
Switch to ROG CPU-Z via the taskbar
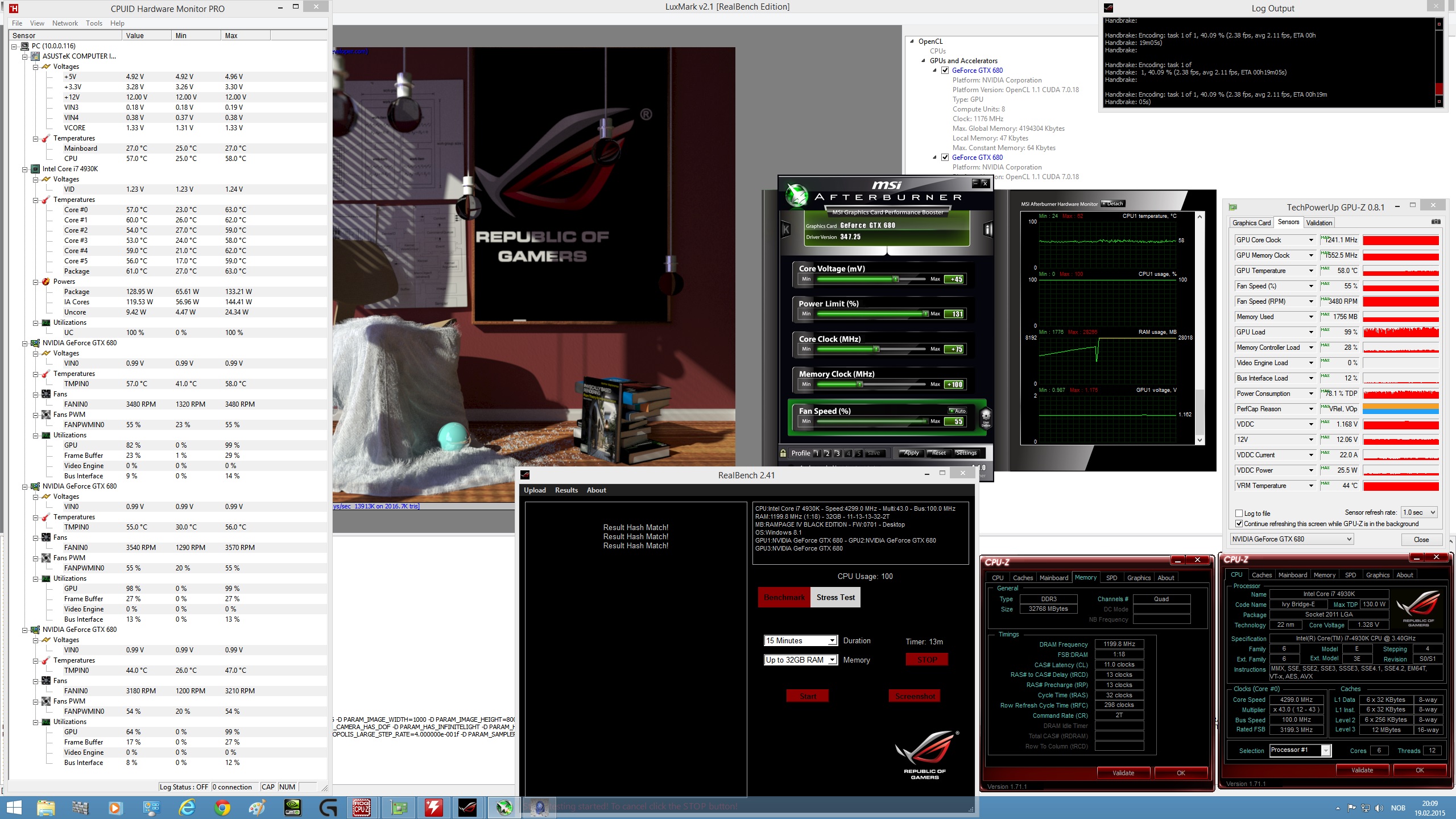[362, 808]
